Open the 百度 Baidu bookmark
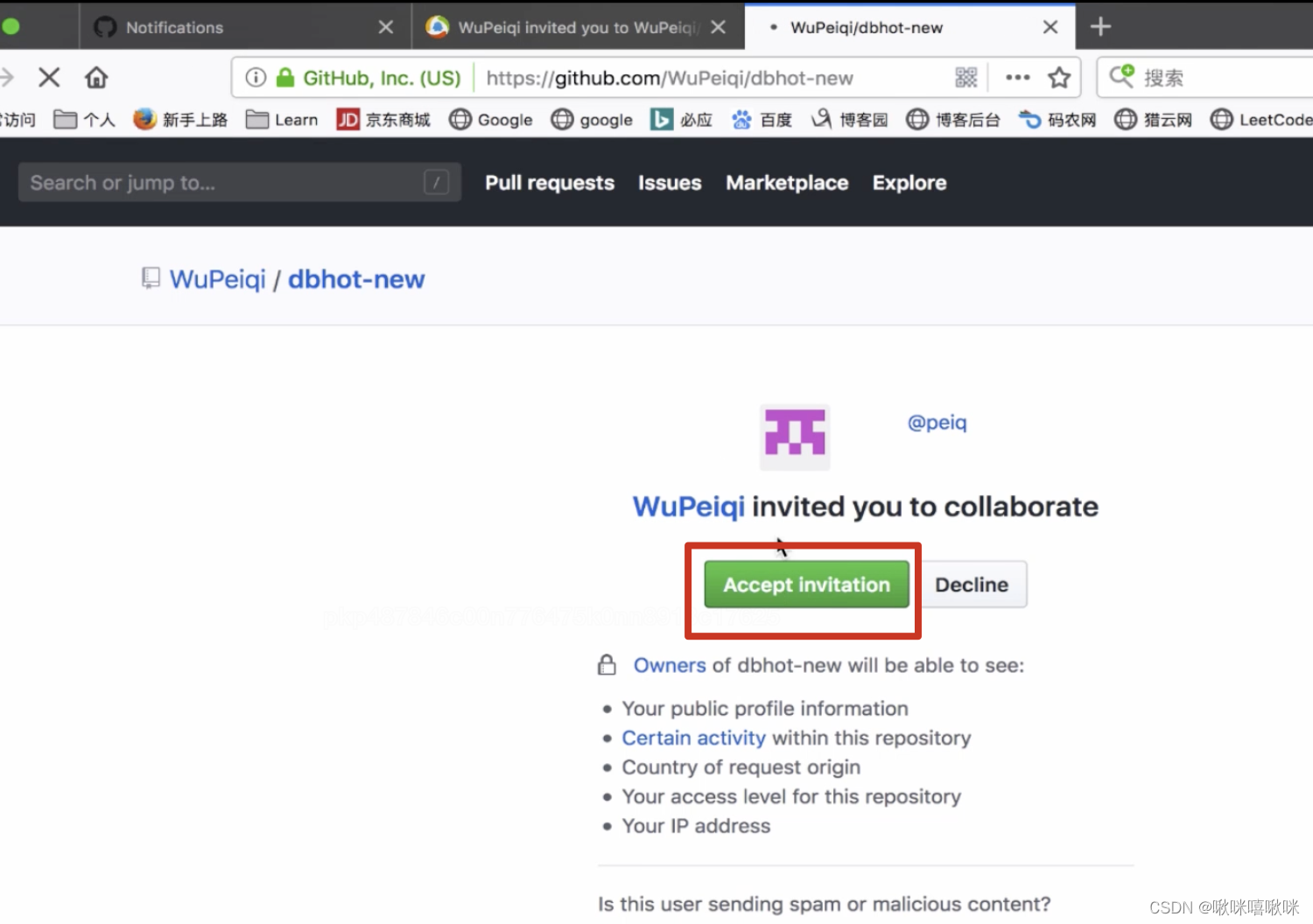 762,120
